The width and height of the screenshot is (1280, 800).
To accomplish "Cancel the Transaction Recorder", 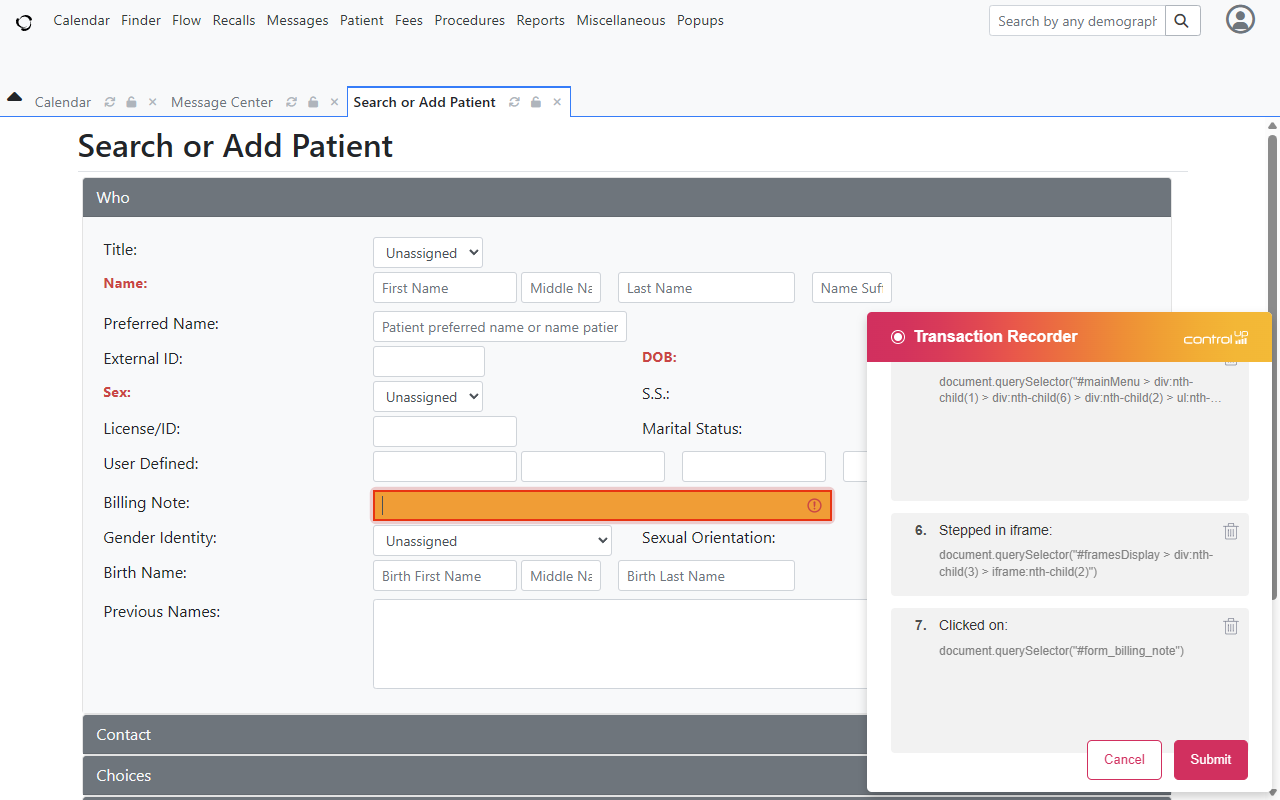I will pos(1124,759).
